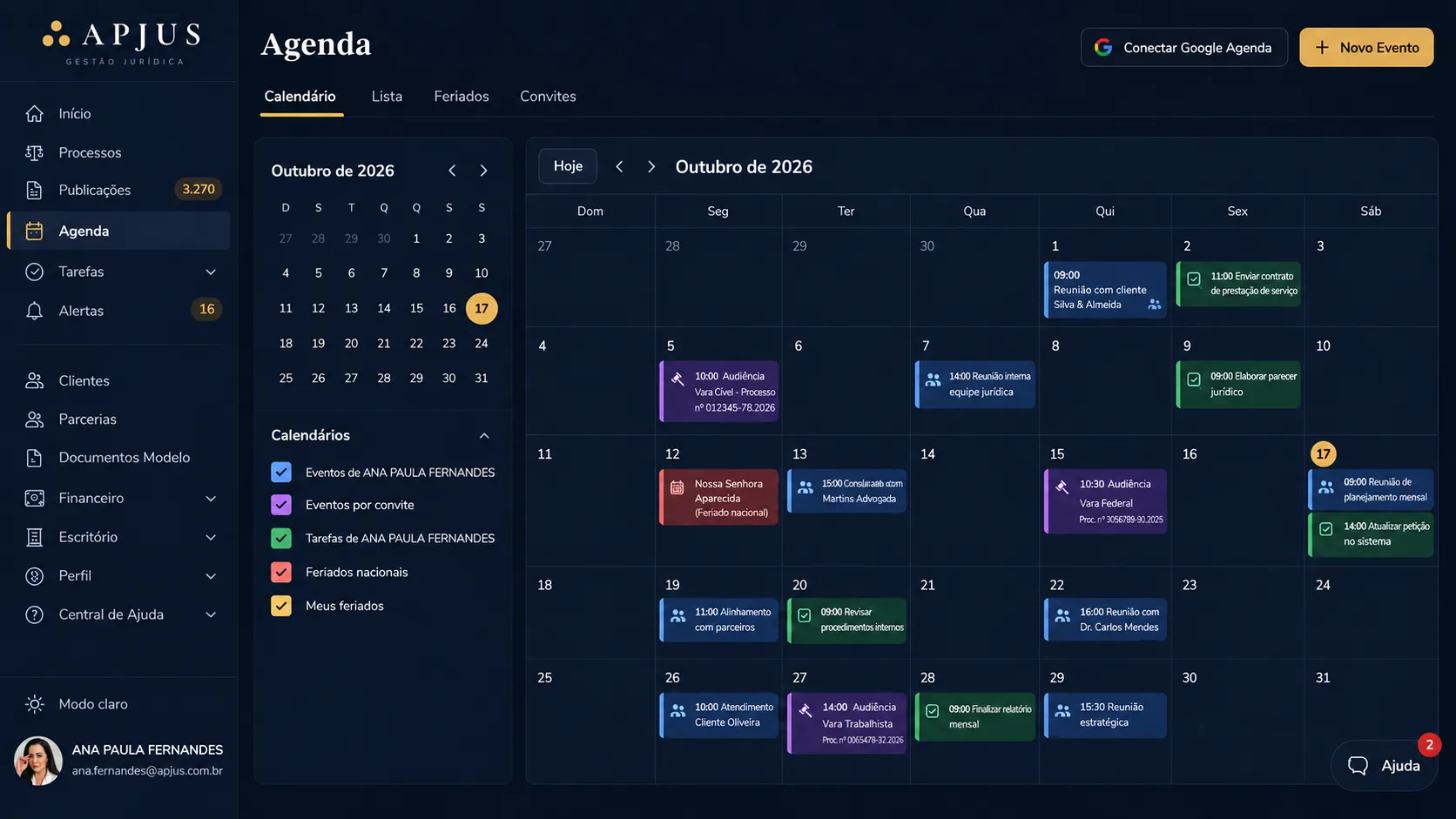
Task: Click calendar icon on Nossa Senhora Aparecida event
Action: coord(677,487)
